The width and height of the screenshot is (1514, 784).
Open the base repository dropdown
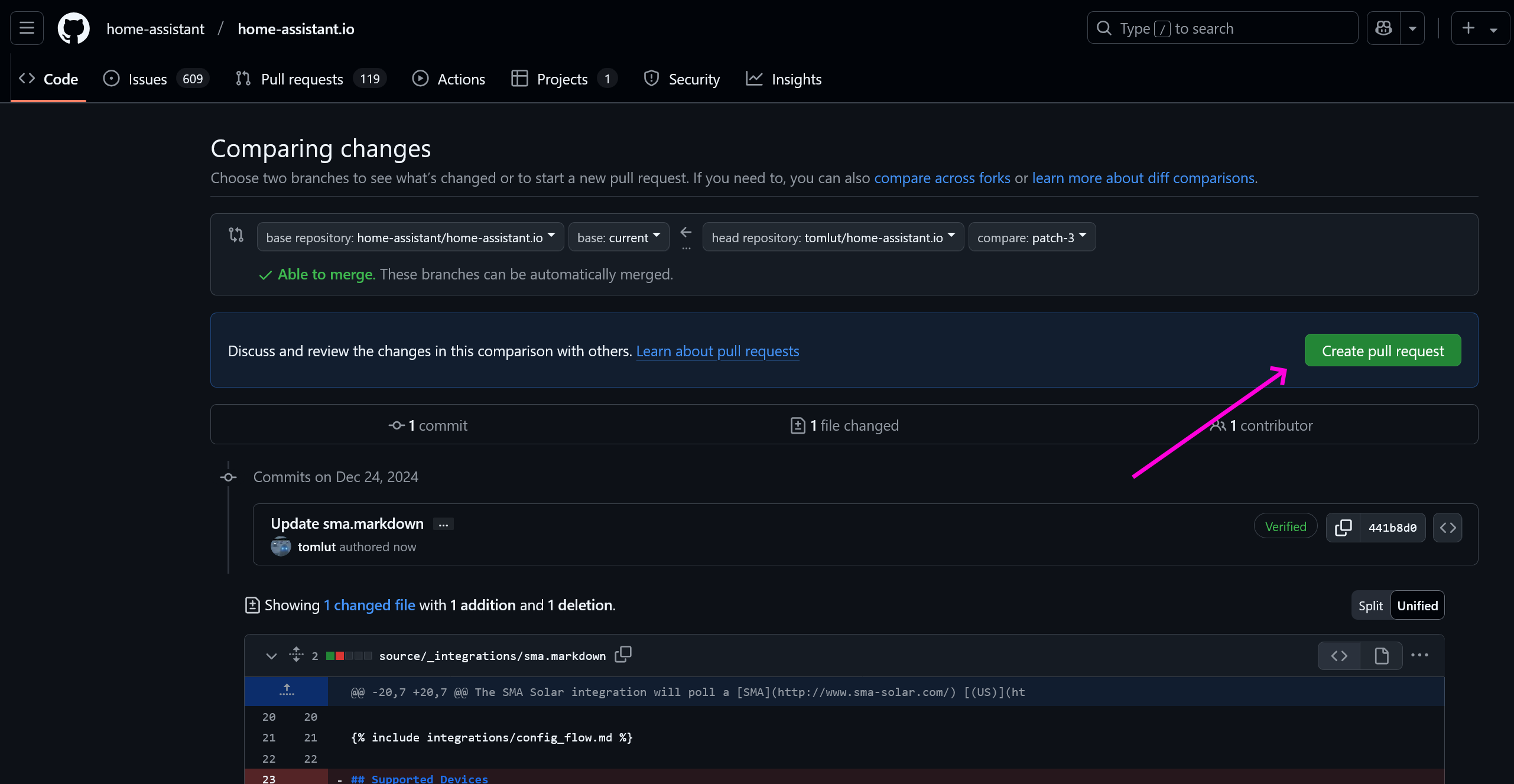tap(410, 237)
